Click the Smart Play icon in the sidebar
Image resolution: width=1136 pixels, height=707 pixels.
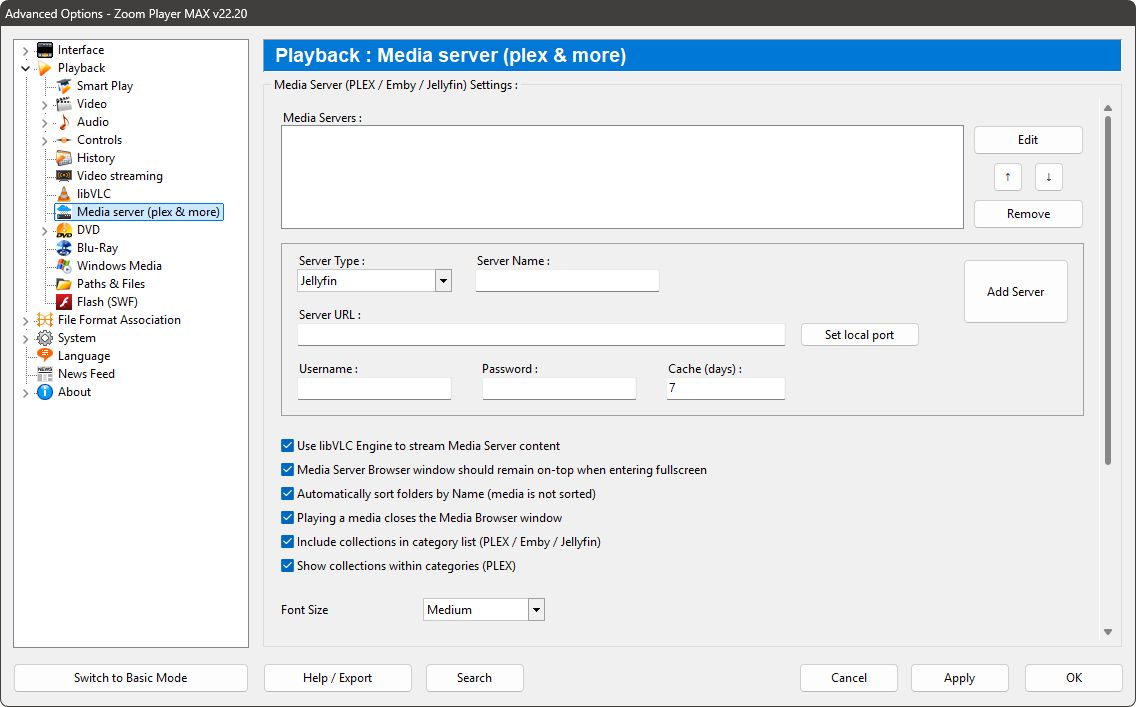point(66,85)
